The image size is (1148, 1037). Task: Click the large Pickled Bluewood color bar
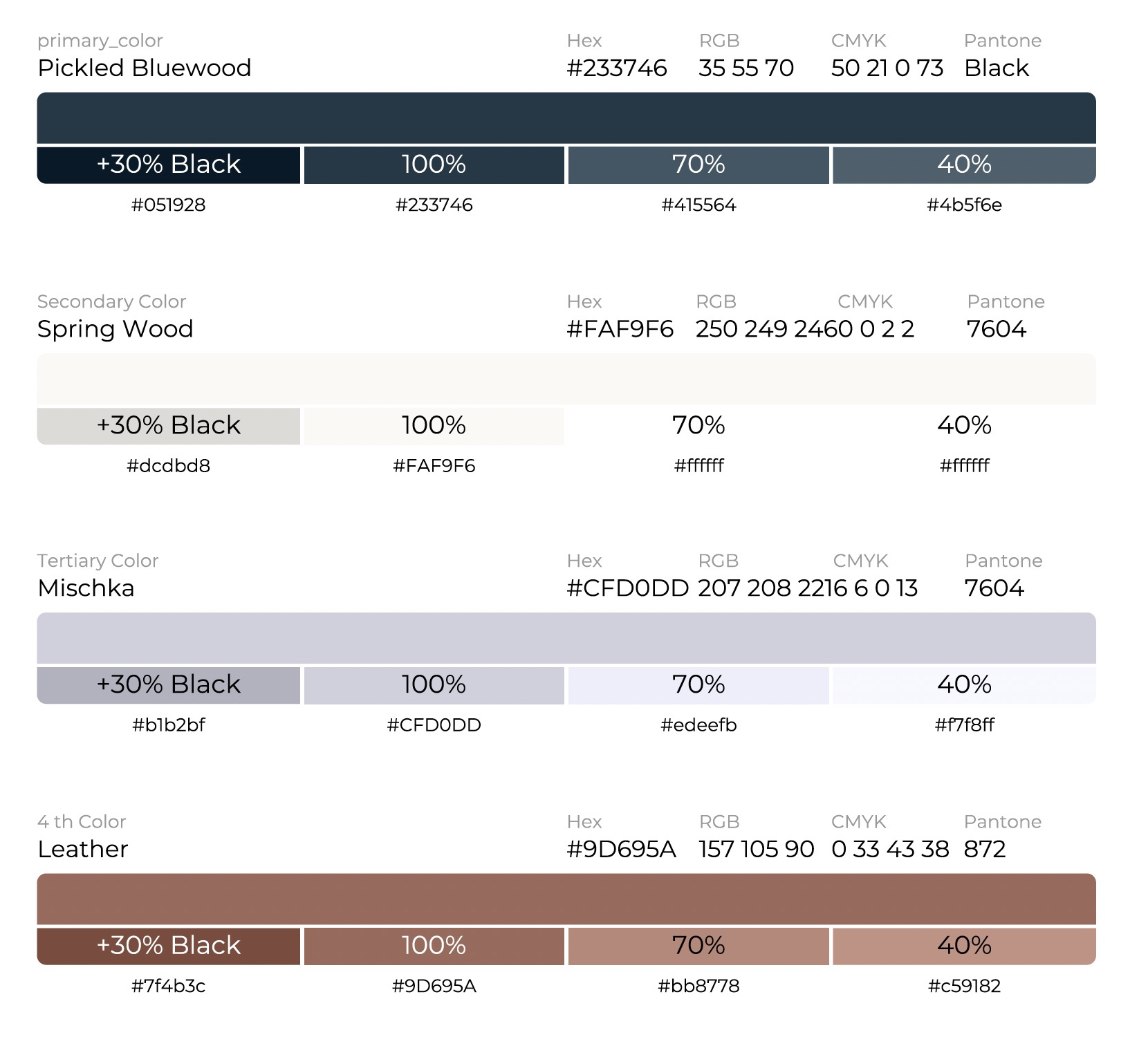coord(566,118)
